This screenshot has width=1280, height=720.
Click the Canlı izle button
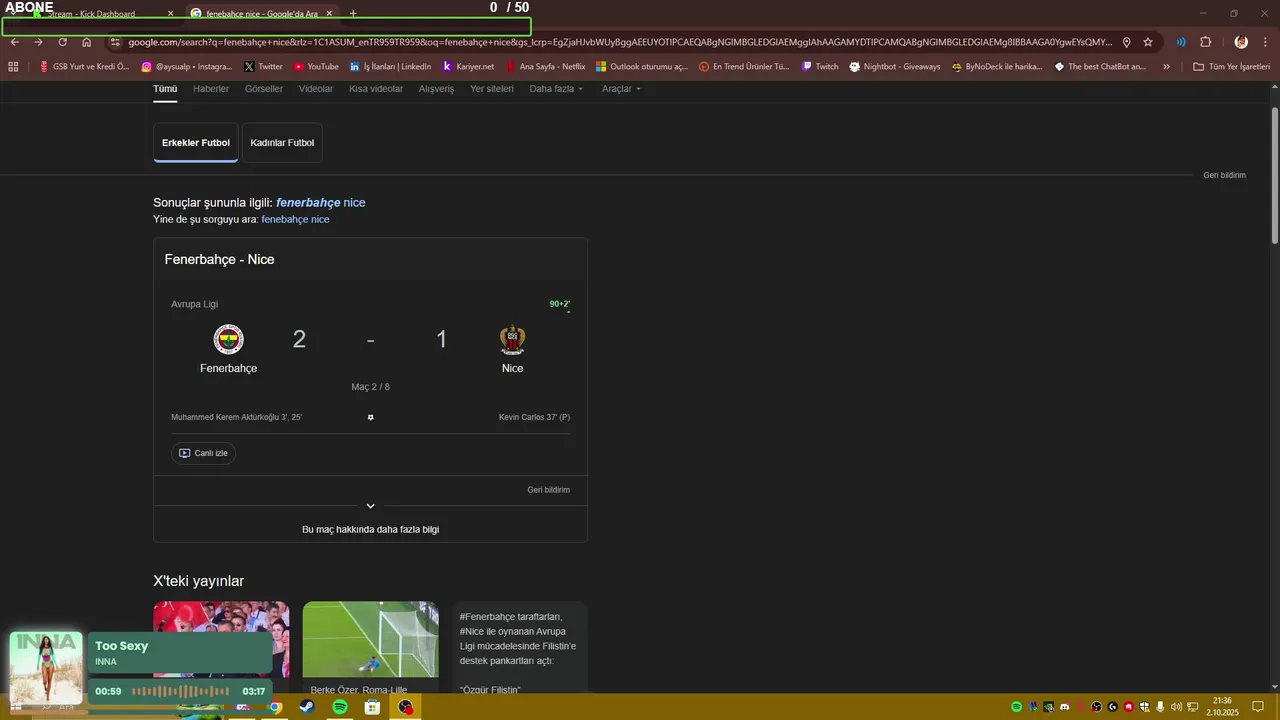click(203, 453)
